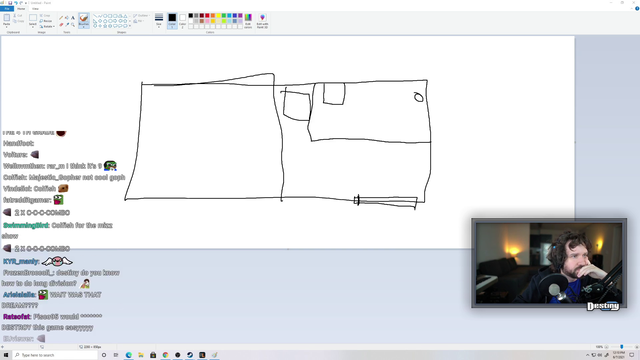640x360 pixels.
Task: Open Microsoft Edge from taskbar
Action: pyautogui.click(x=129, y=355)
